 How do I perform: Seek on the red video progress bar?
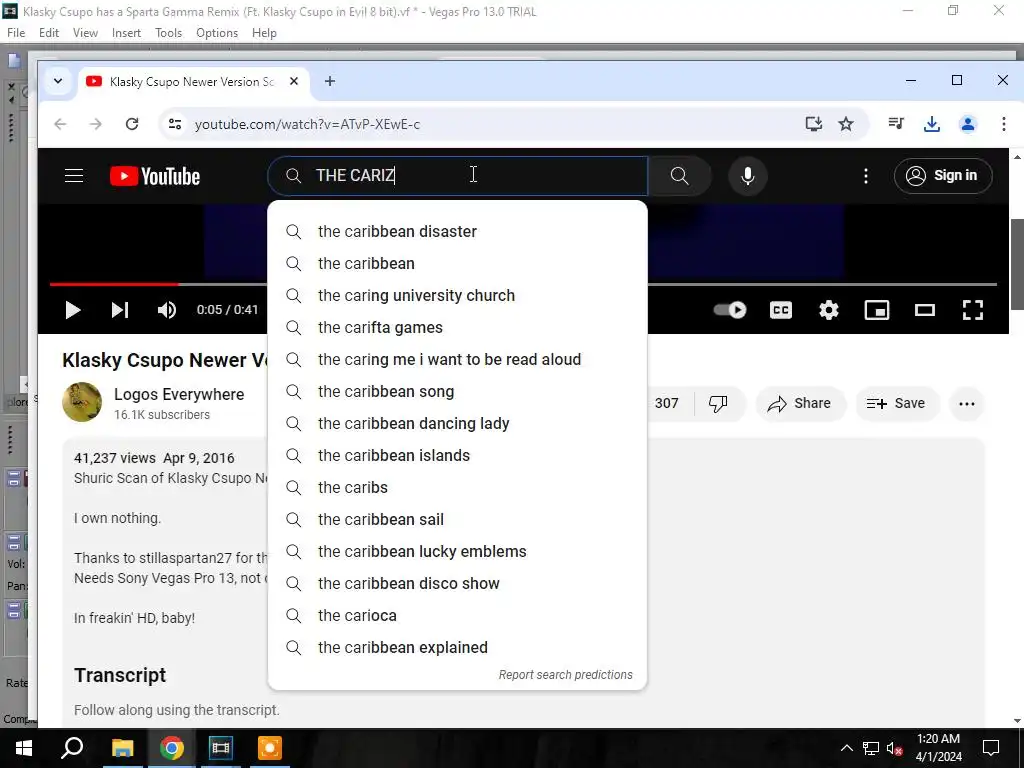114,284
